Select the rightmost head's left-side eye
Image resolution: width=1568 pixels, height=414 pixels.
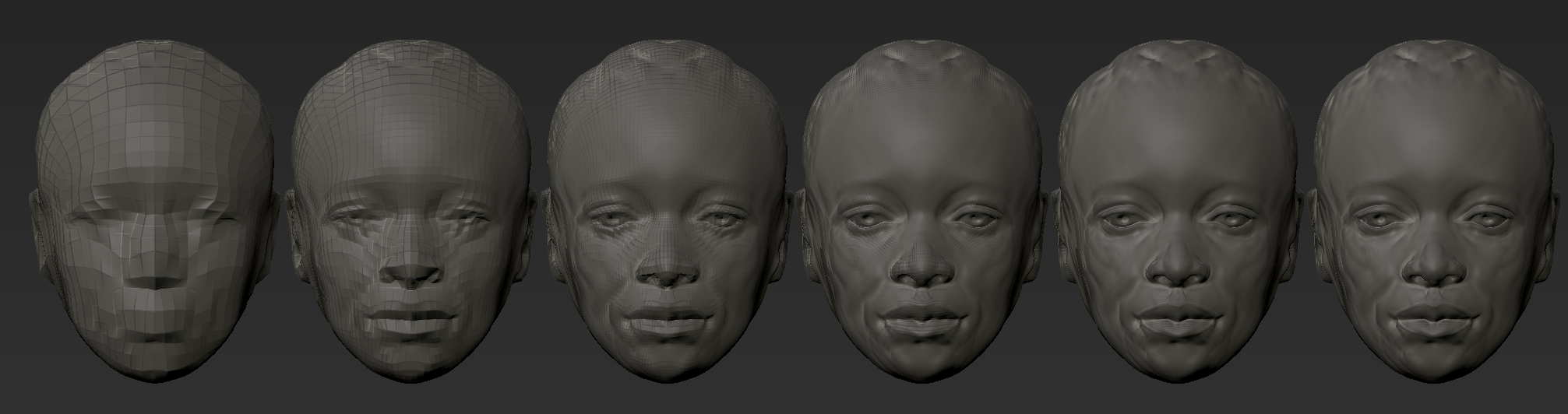pyautogui.click(x=1377, y=219)
